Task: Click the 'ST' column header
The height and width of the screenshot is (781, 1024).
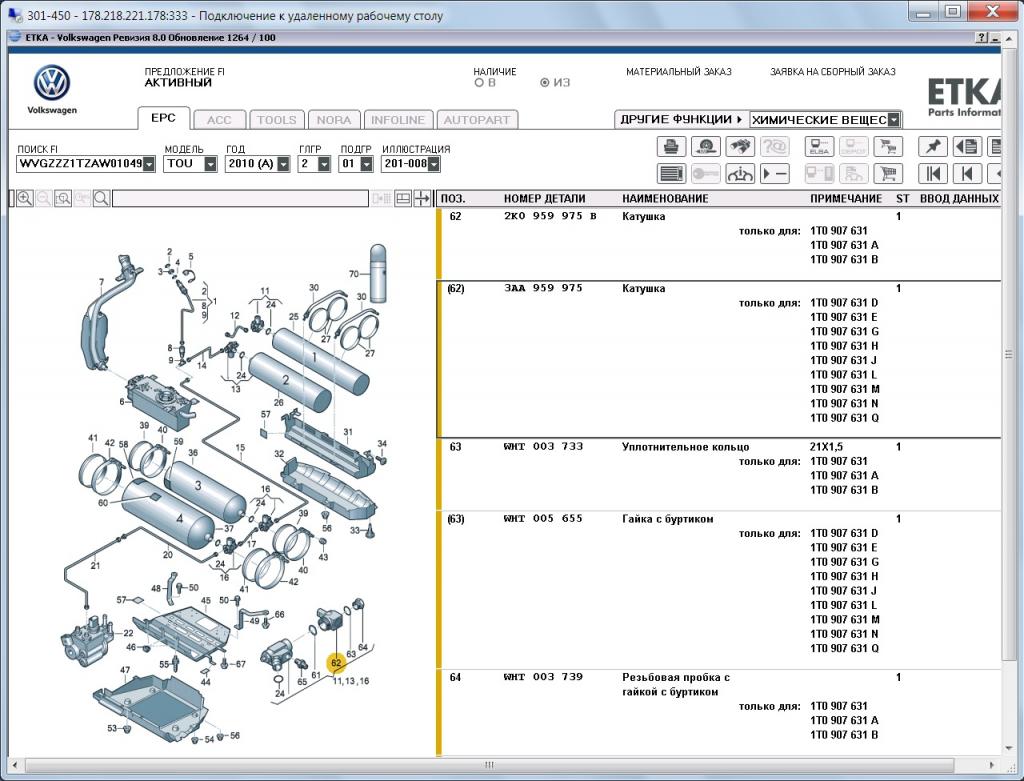Action: [x=903, y=199]
